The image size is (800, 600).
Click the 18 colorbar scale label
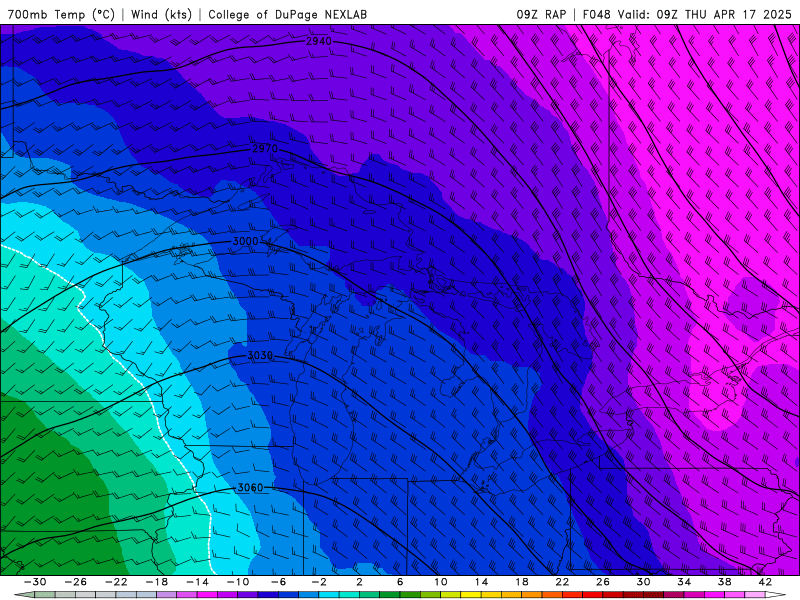coord(521,582)
